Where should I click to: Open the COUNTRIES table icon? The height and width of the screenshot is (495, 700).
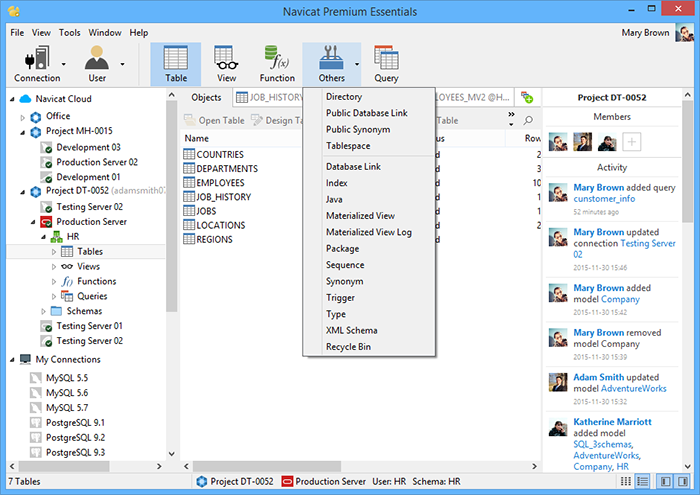coord(189,154)
